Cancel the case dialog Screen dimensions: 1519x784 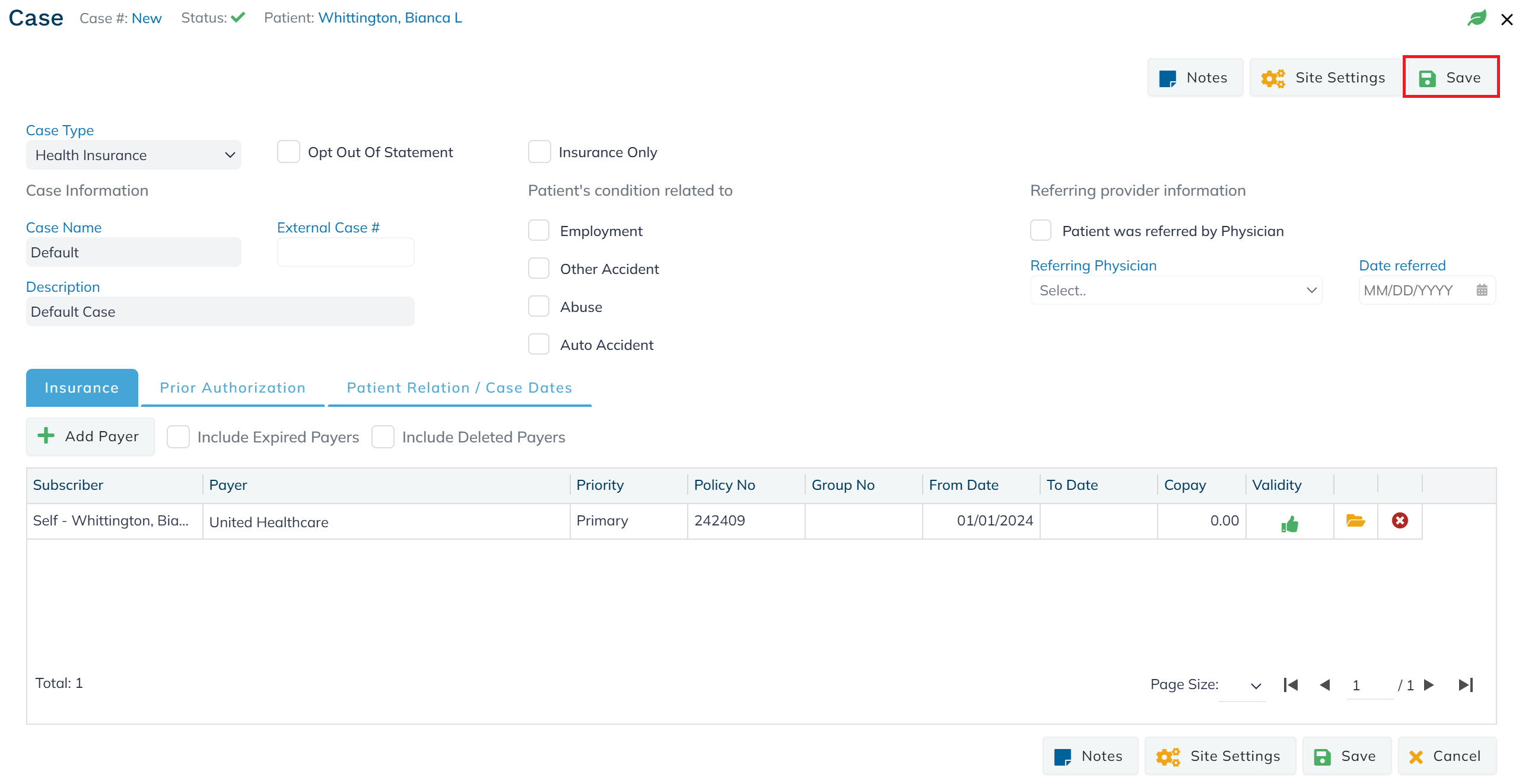(1447, 756)
